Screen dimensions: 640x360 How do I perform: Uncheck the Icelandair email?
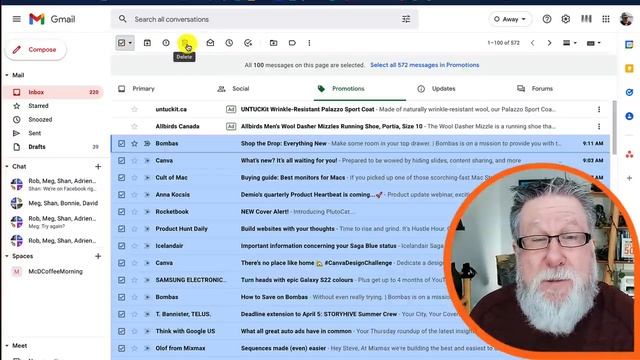(x=122, y=246)
